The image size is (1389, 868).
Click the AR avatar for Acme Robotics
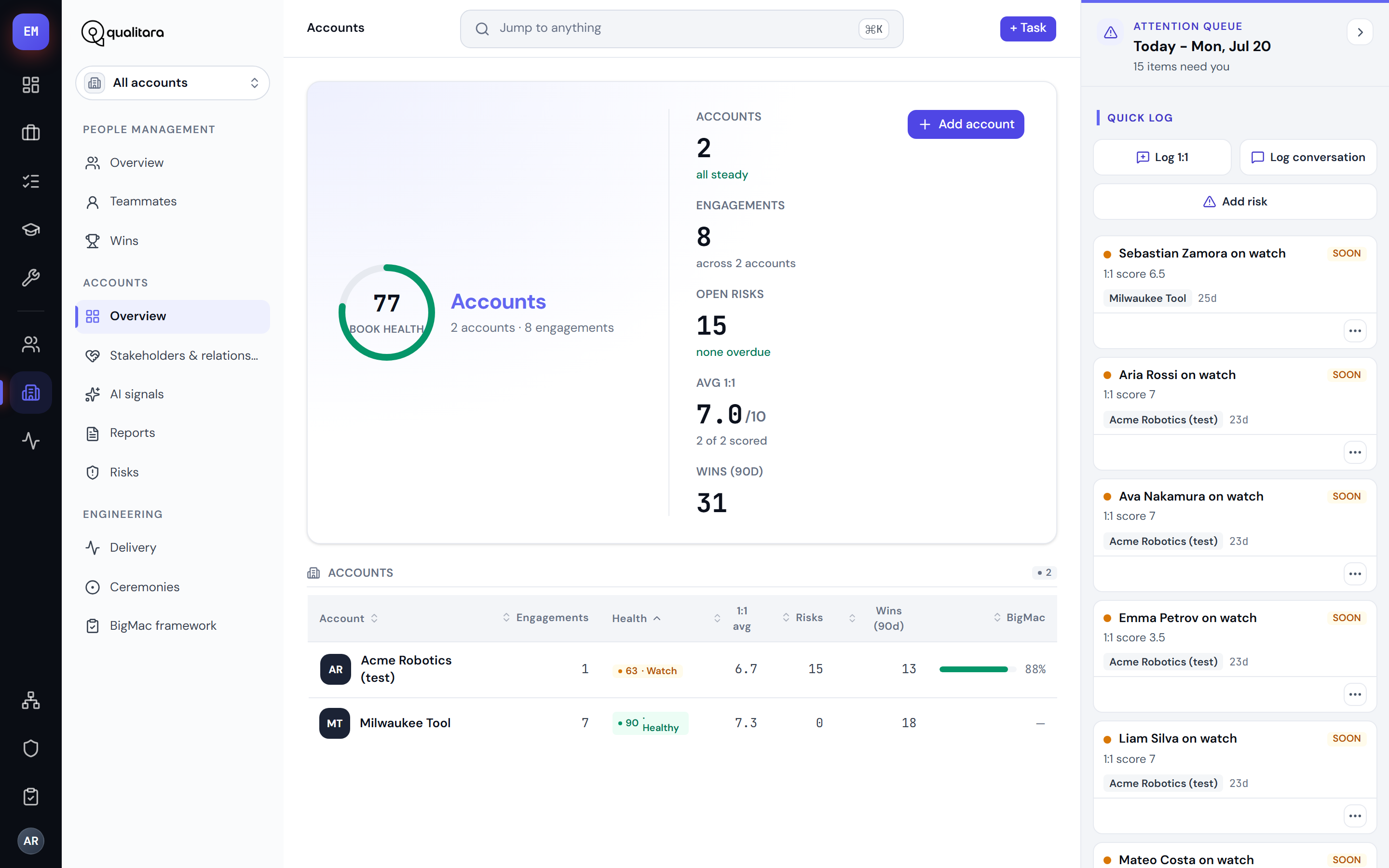pos(336,669)
